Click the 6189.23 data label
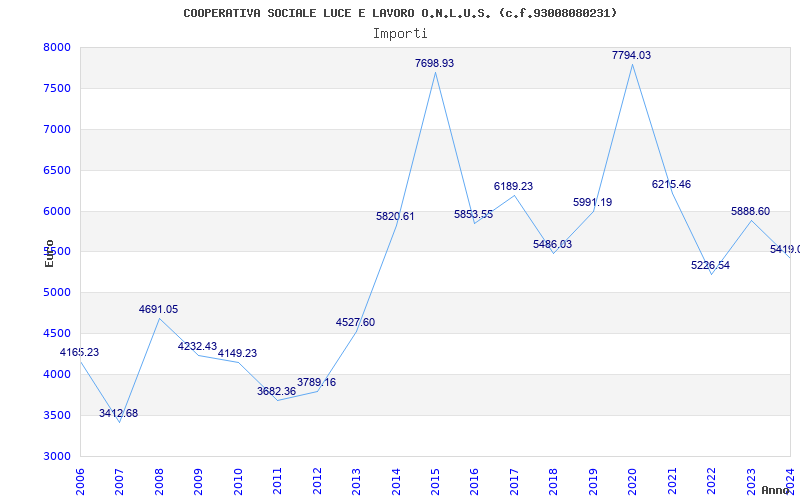This screenshot has width=800, height=500. (x=513, y=186)
